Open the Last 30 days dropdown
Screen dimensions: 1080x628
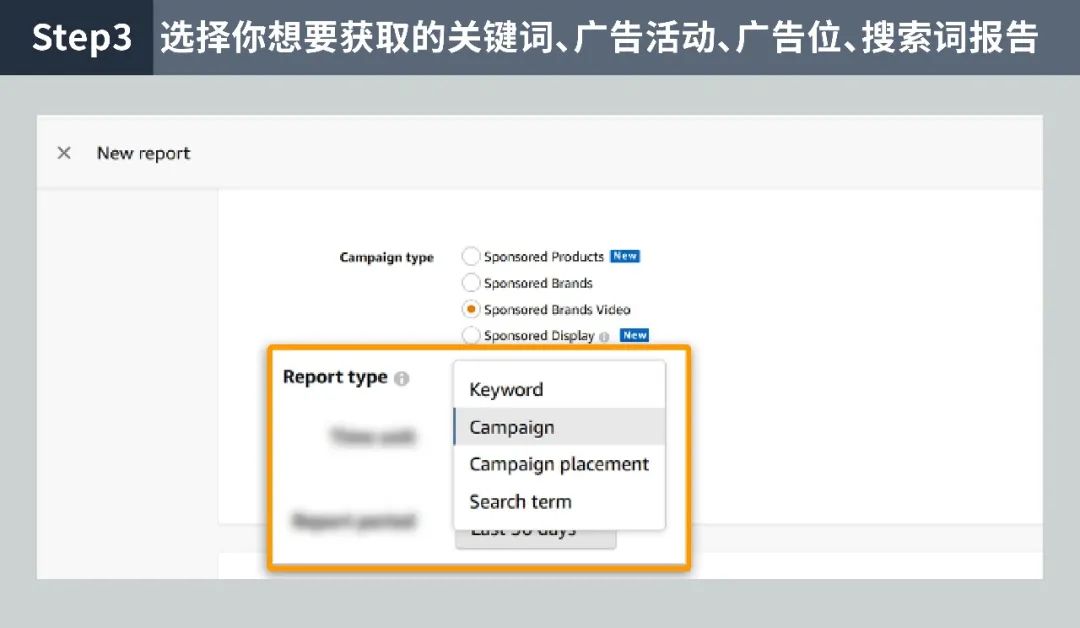coord(535,538)
